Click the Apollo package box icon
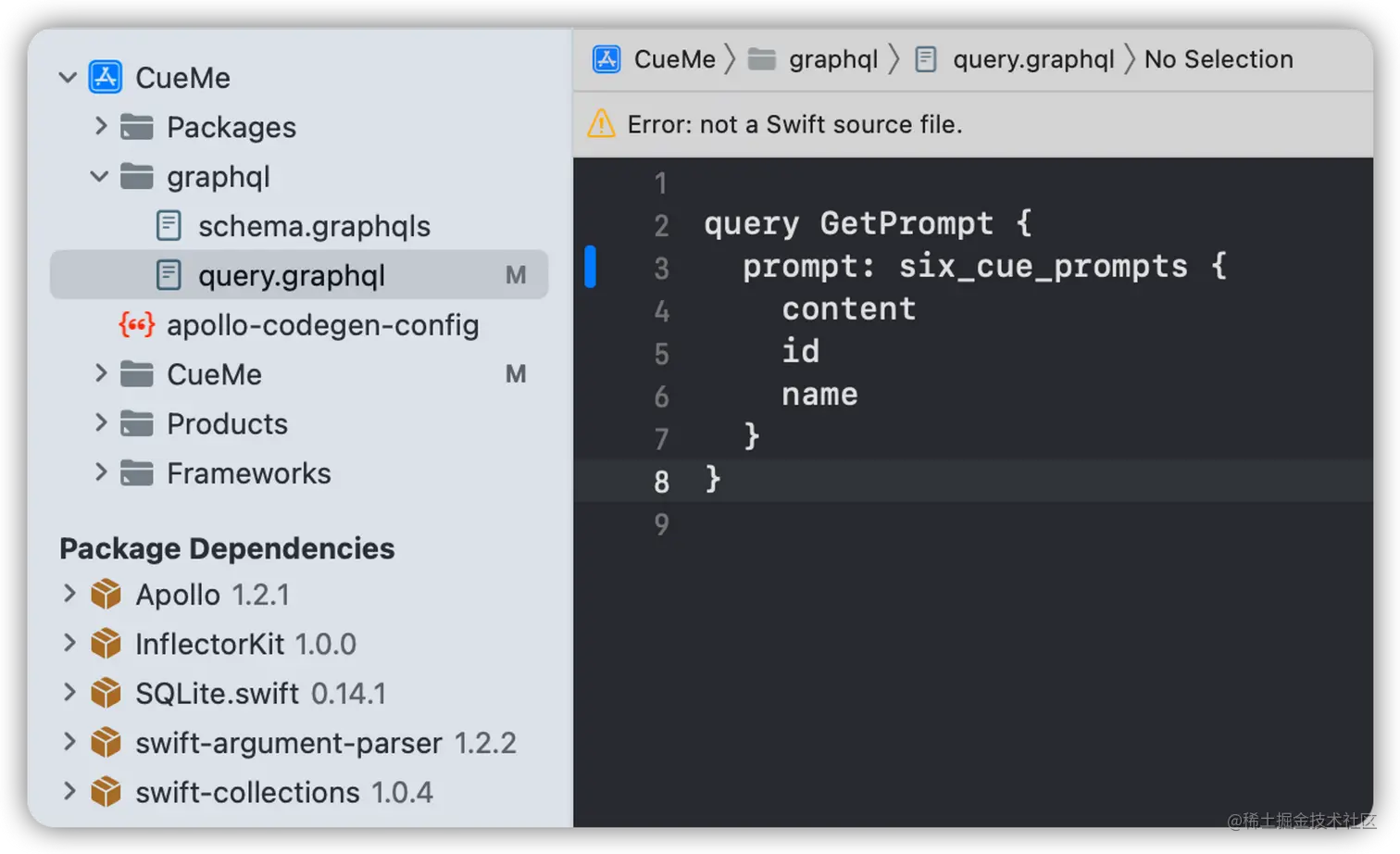This screenshot has width=1400, height=854. tap(106, 594)
